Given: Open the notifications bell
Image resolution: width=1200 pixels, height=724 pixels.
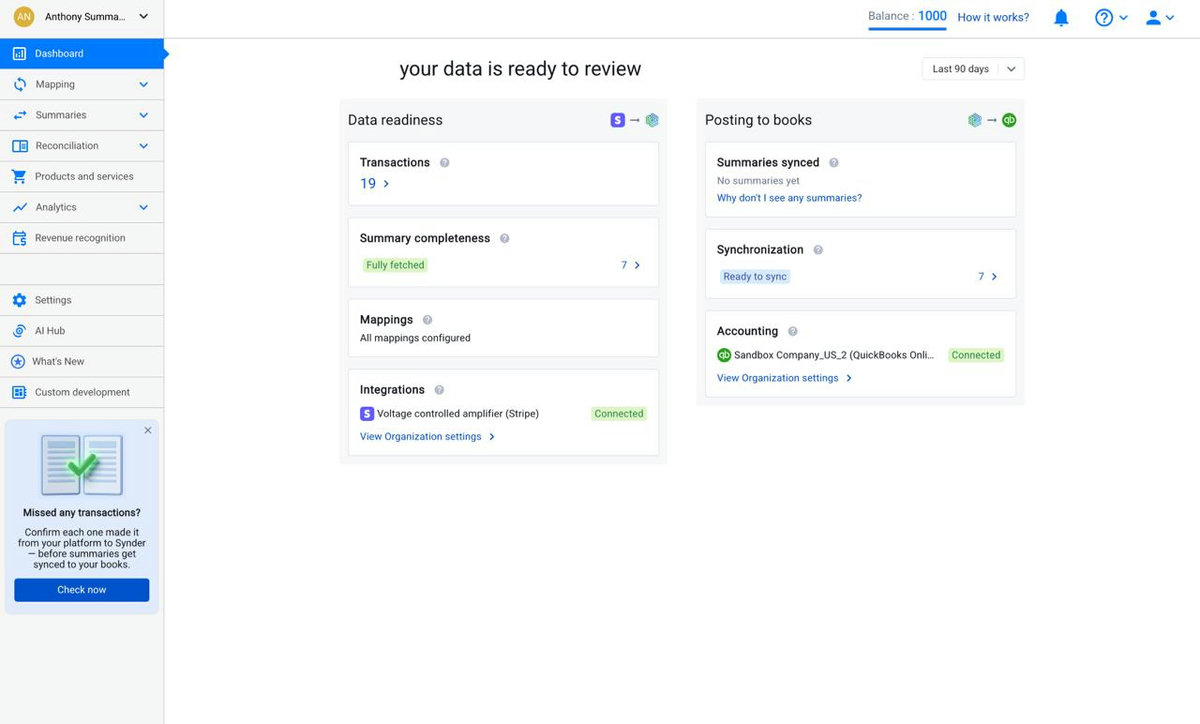Looking at the screenshot, I should (x=1062, y=18).
